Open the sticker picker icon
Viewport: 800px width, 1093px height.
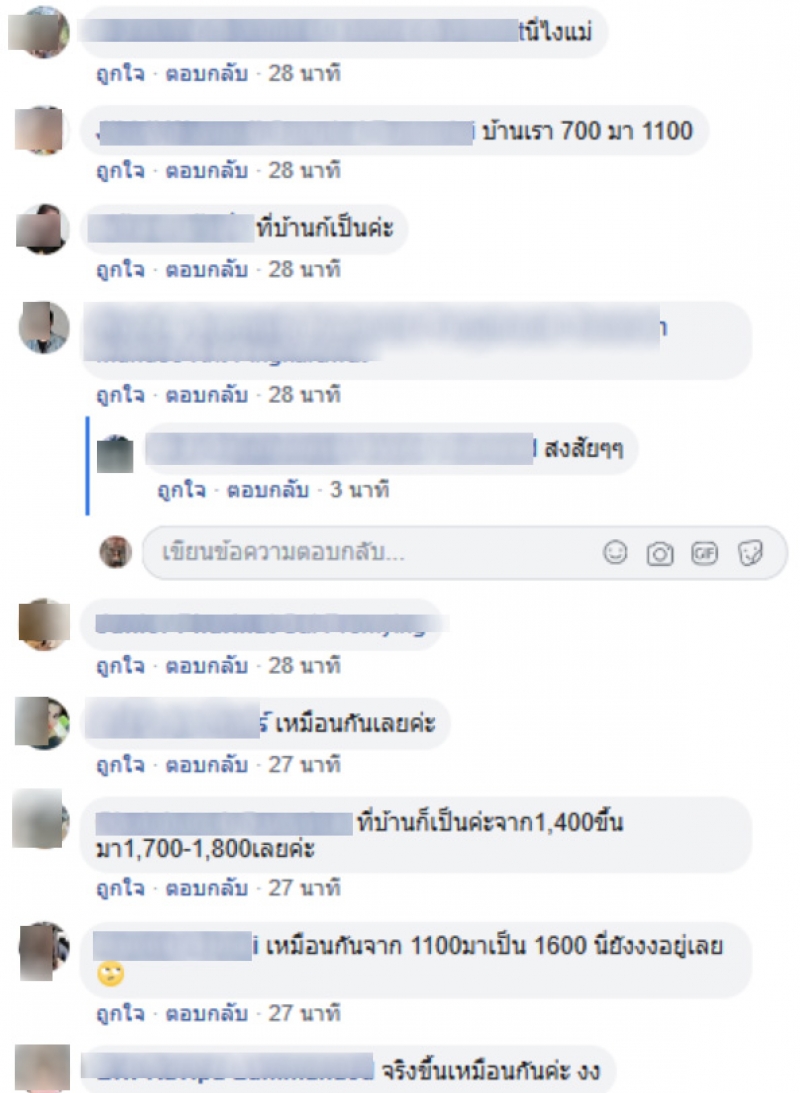pos(751,553)
